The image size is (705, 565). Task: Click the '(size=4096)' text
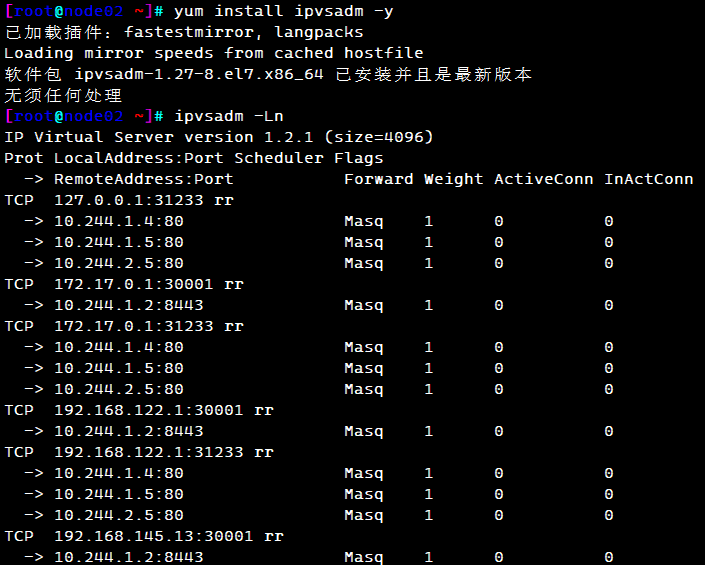coord(379,137)
